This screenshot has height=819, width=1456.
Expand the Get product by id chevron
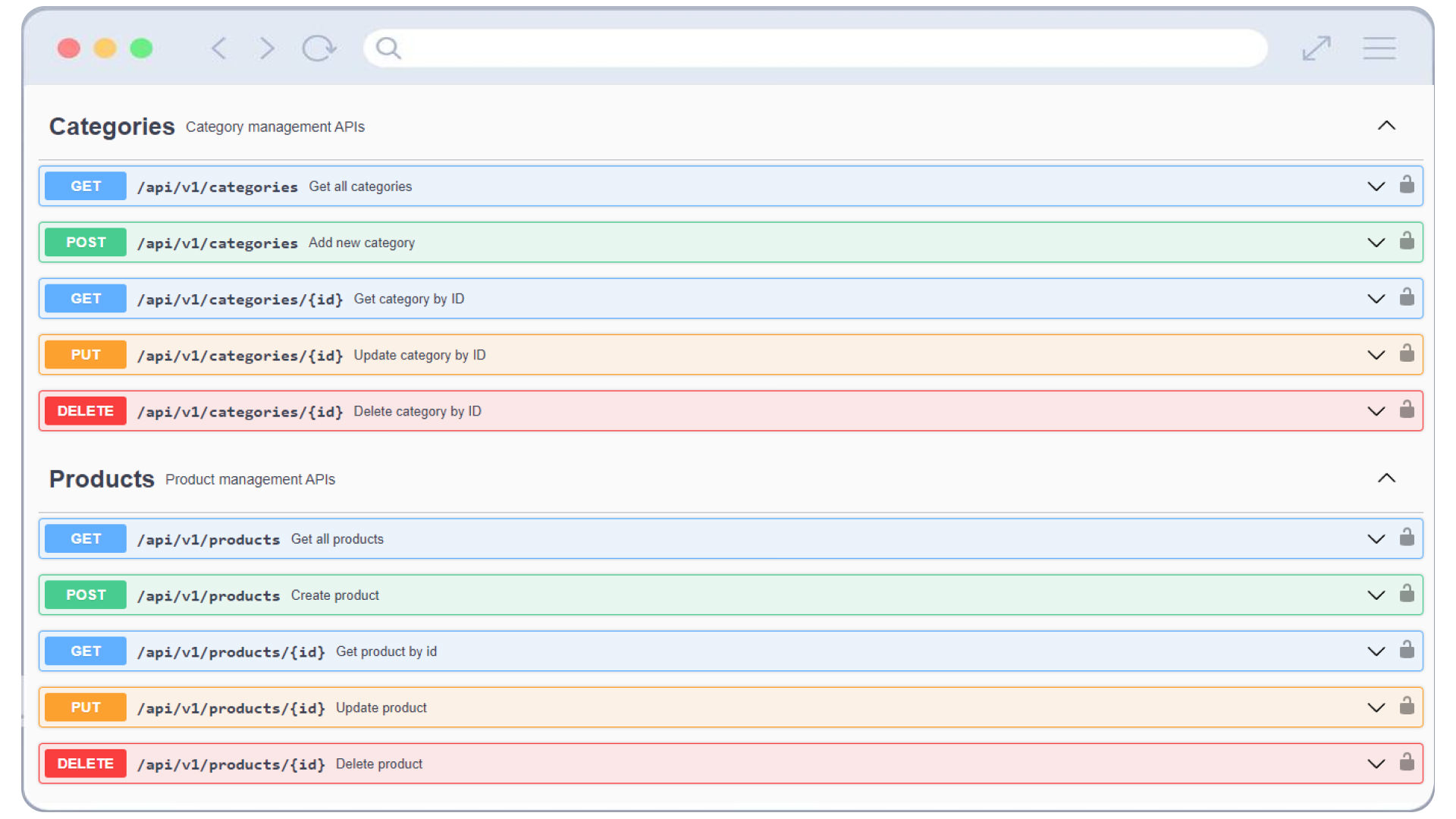pos(1376,651)
